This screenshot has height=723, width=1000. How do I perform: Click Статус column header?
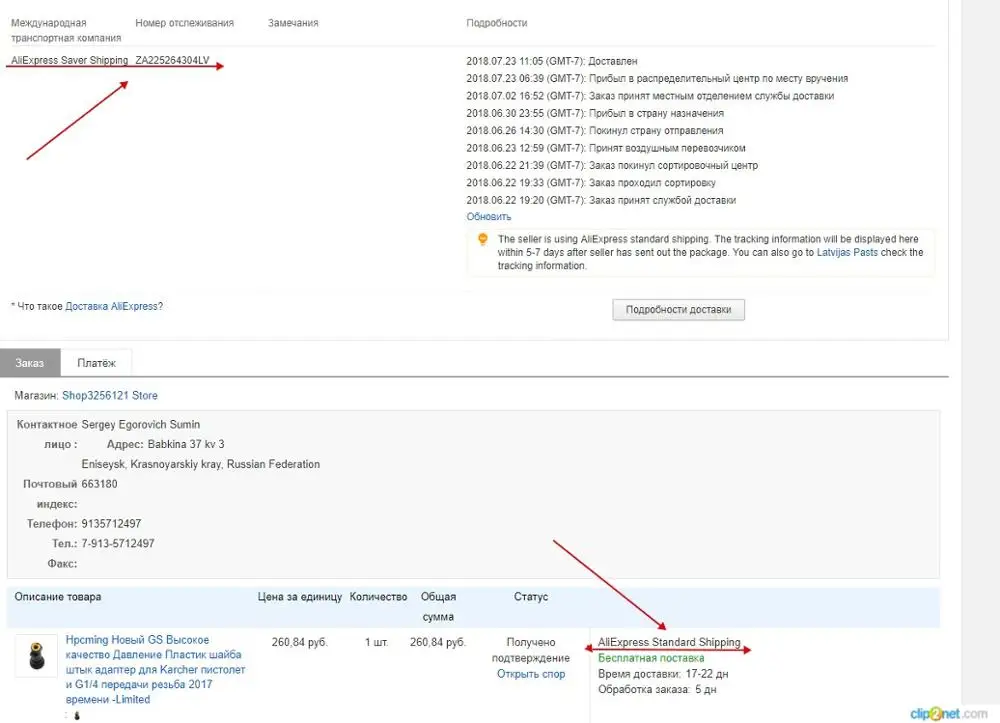click(x=531, y=597)
